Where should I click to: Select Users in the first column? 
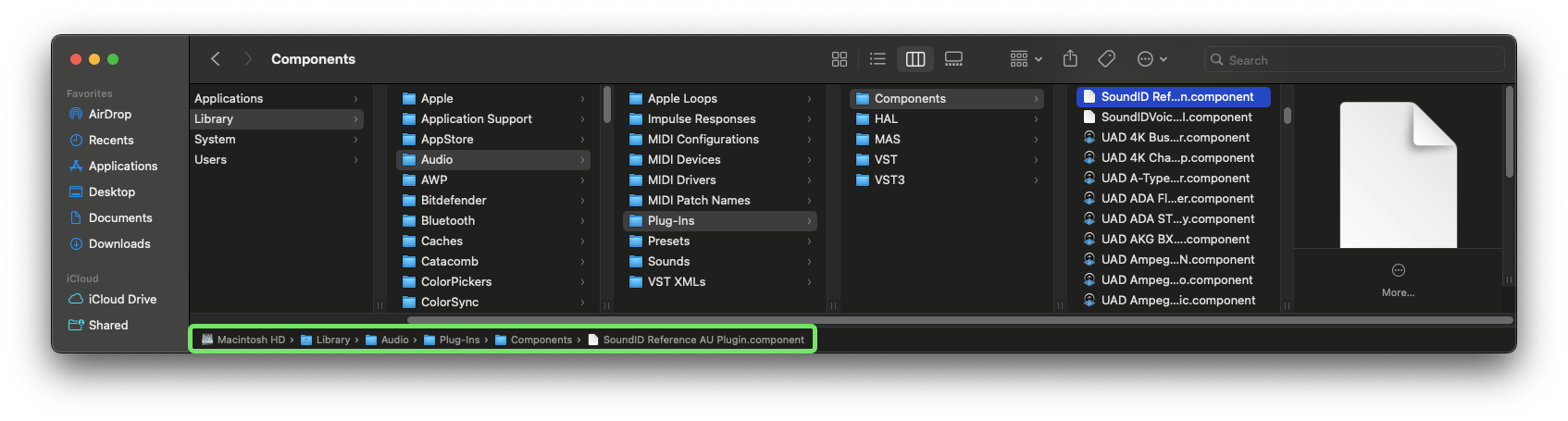click(277, 159)
